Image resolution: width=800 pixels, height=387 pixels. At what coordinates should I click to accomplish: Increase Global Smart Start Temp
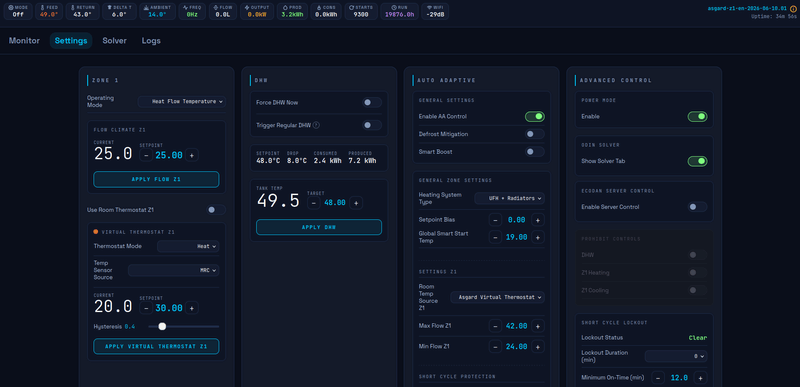538,237
